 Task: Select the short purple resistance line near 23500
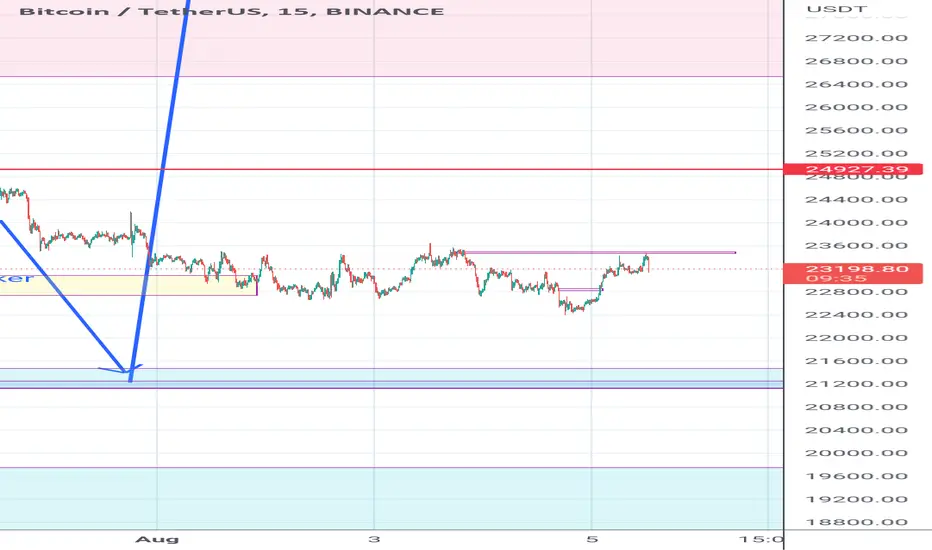(600, 253)
